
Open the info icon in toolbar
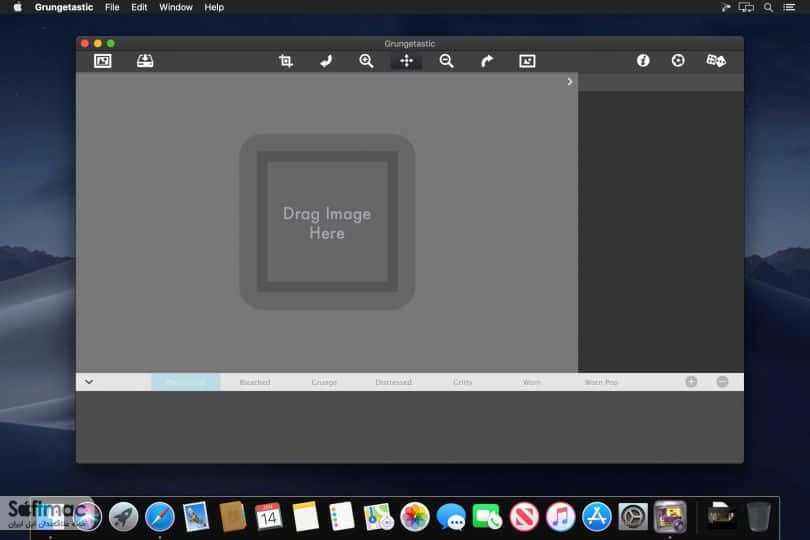click(x=643, y=60)
